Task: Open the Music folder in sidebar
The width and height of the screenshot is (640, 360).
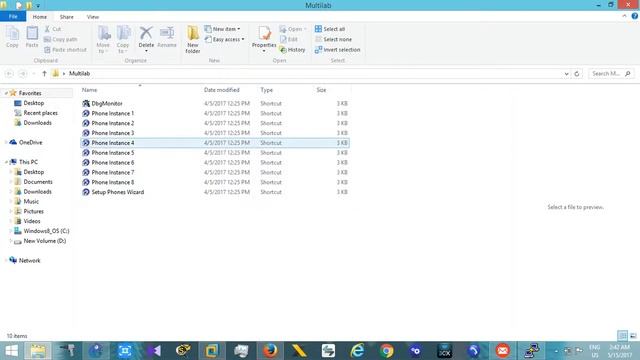Action: [x=27, y=201]
